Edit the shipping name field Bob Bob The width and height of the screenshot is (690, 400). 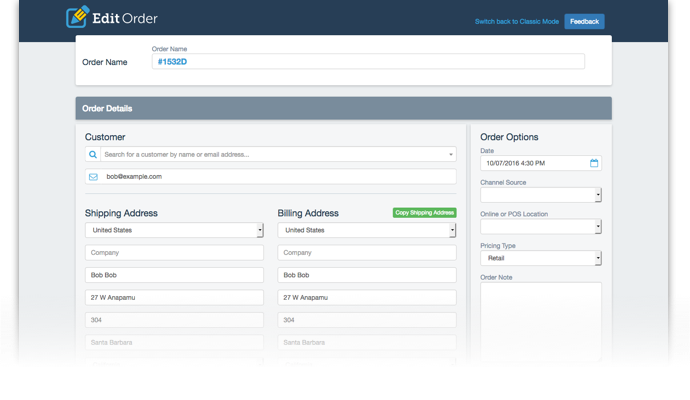click(x=174, y=275)
